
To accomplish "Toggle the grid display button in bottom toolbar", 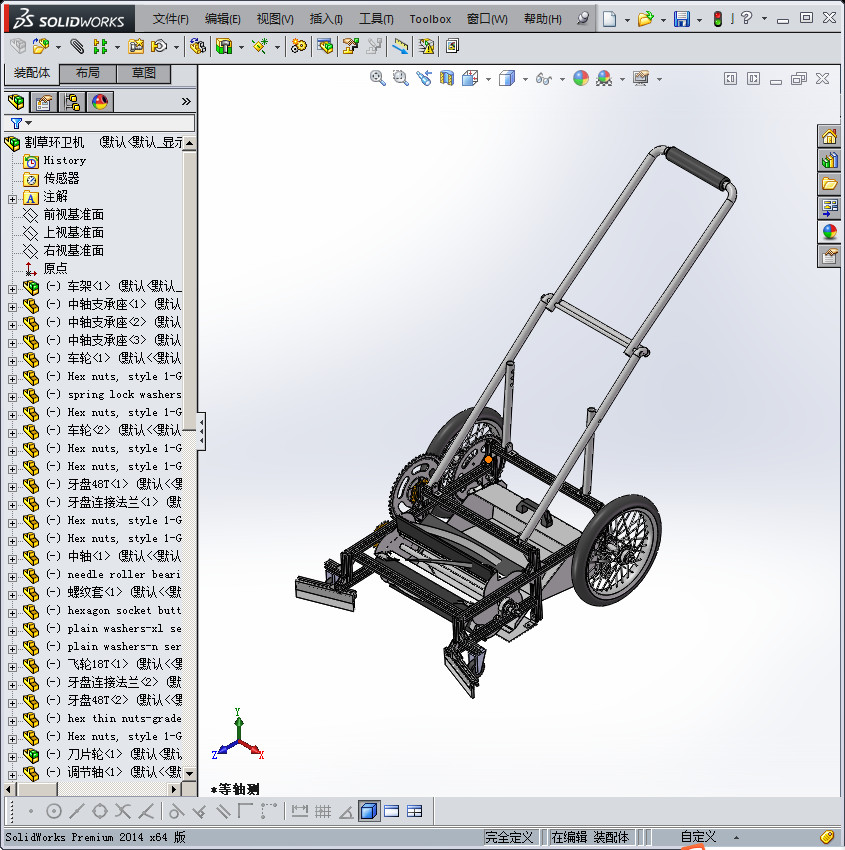I will point(323,811).
